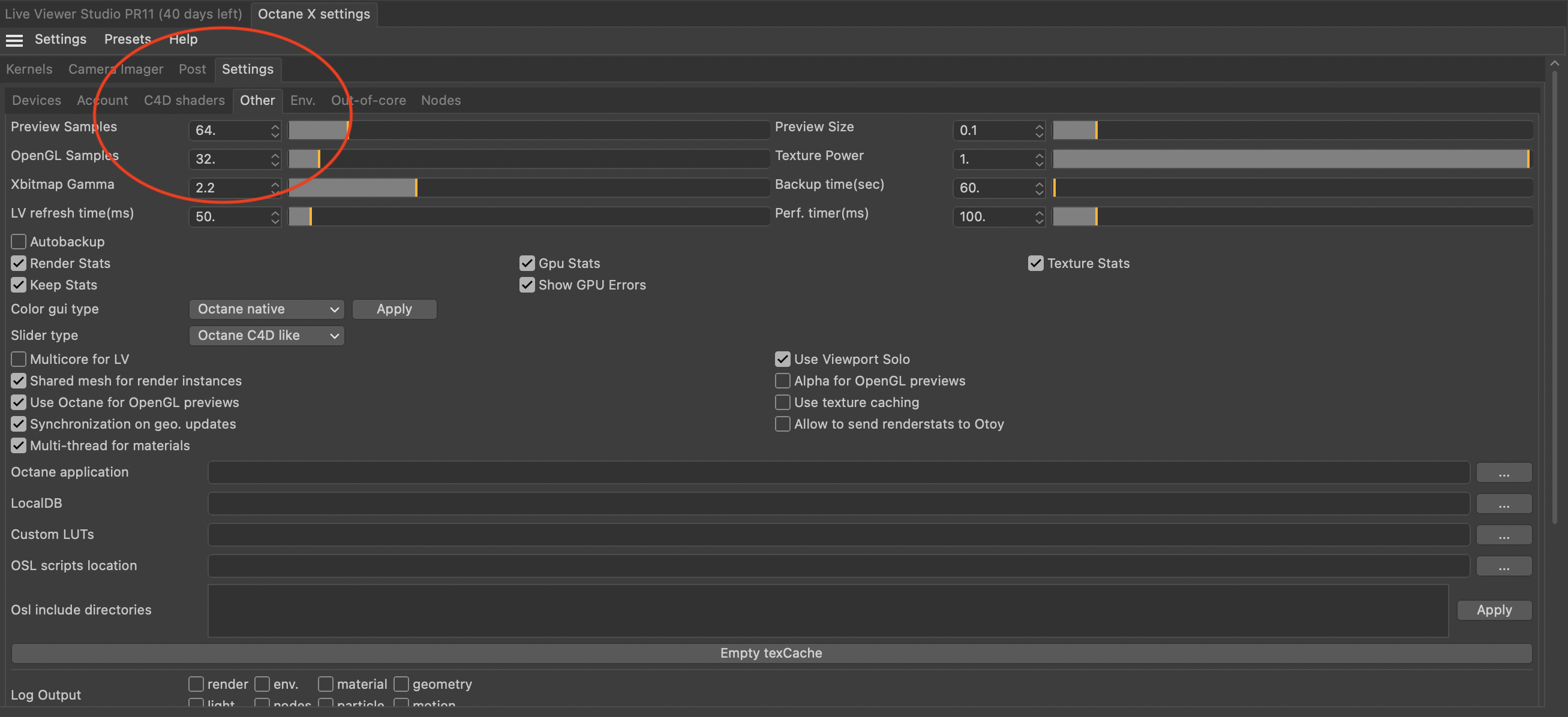Switch to the Out-of-core tab
Screen dimensions: 1568x717
[x=368, y=100]
